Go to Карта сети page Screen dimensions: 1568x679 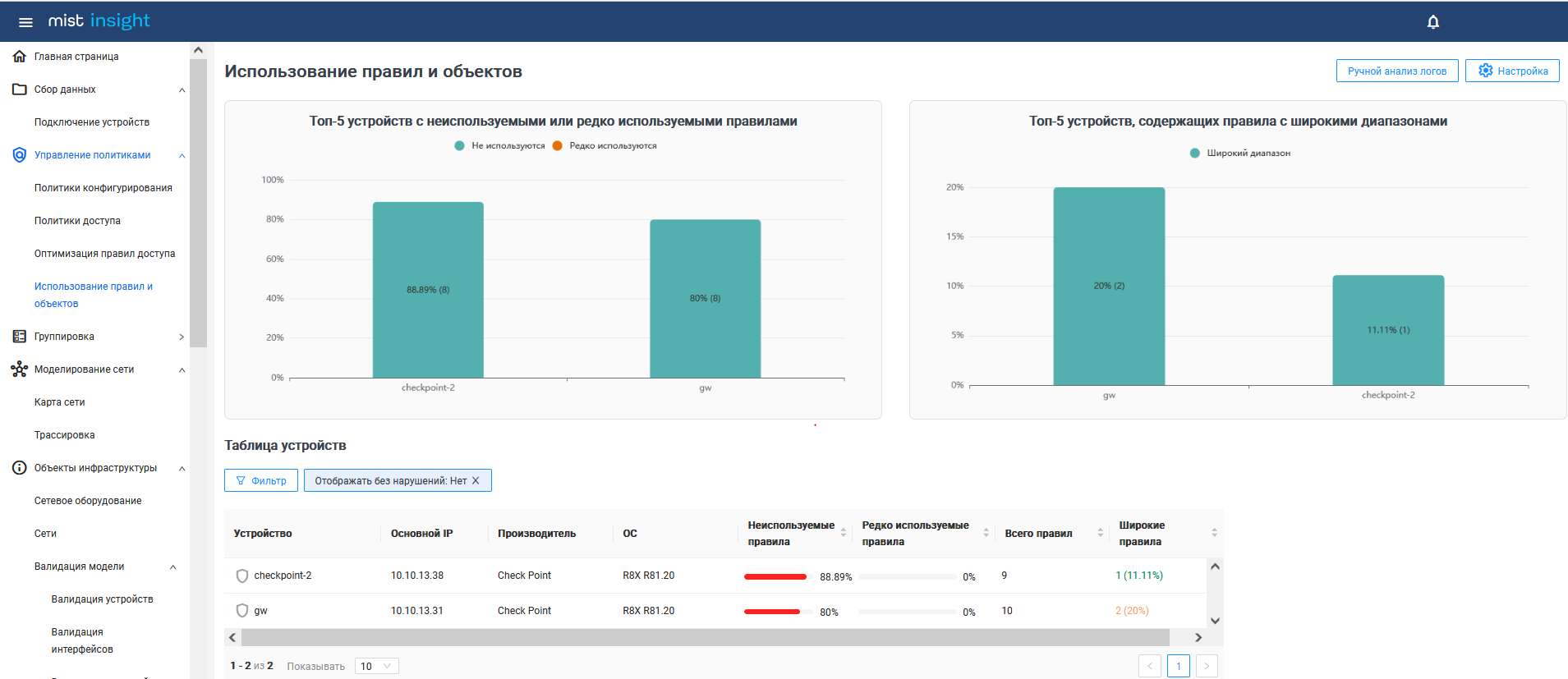point(59,402)
